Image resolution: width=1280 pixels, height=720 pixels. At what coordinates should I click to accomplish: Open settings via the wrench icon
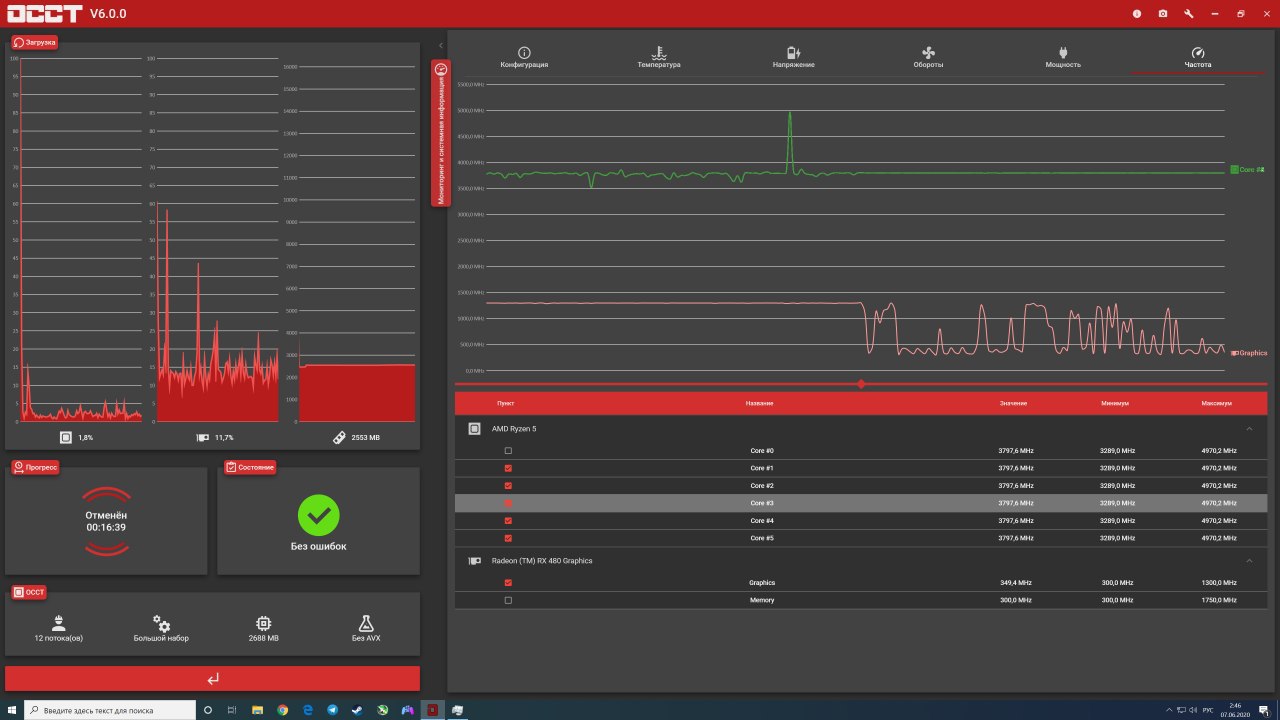pos(1189,14)
